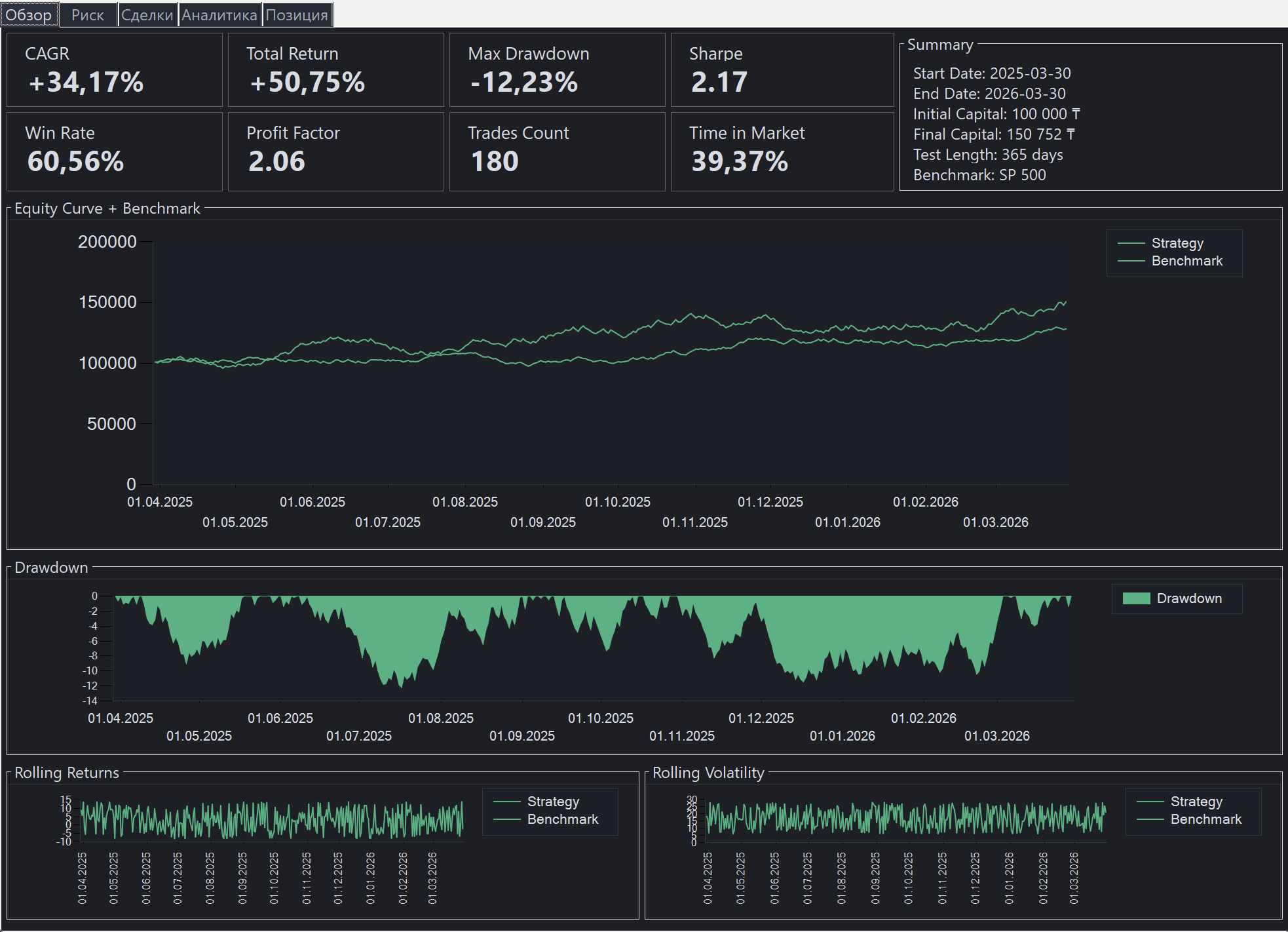Select the Profit Factor card

(335, 151)
